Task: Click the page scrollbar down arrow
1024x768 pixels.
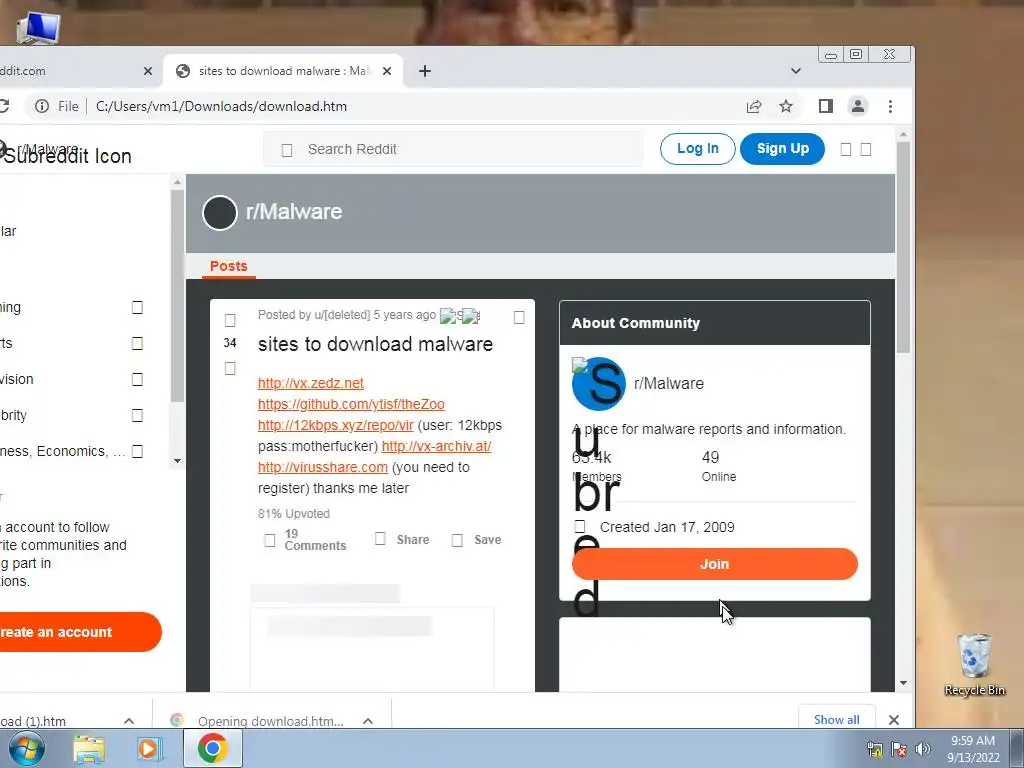Action: (x=903, y=684)
